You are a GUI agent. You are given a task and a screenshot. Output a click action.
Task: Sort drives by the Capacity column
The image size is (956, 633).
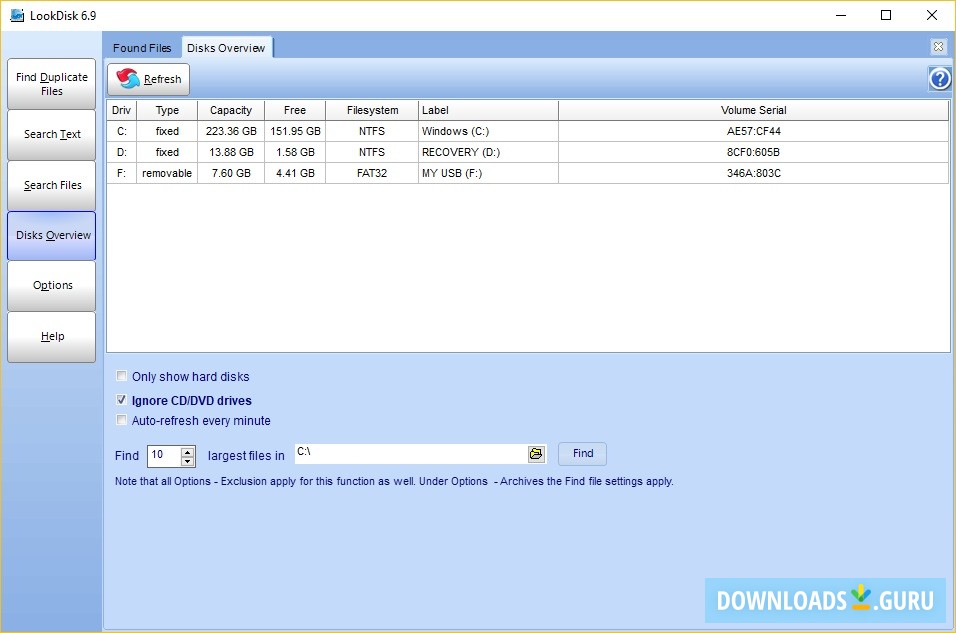[x=231, y=110]
